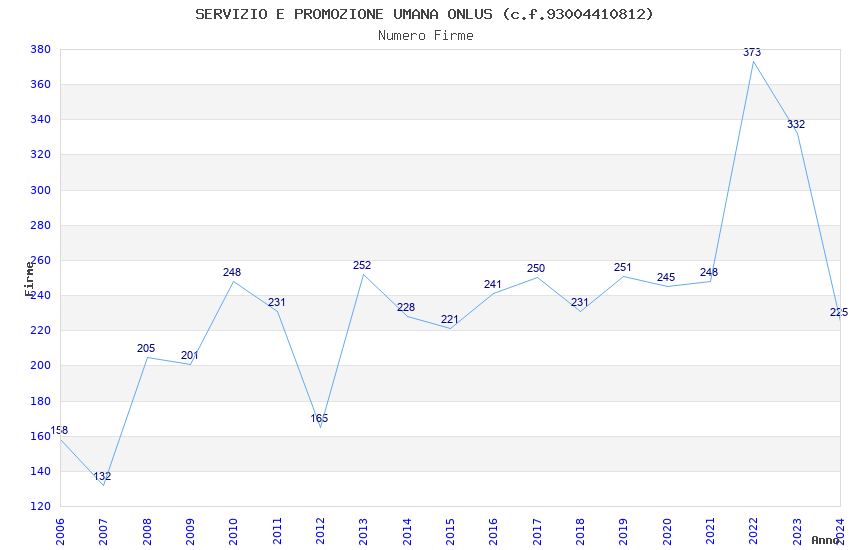Click the y-axis value 220

click(x=41, y=331)
